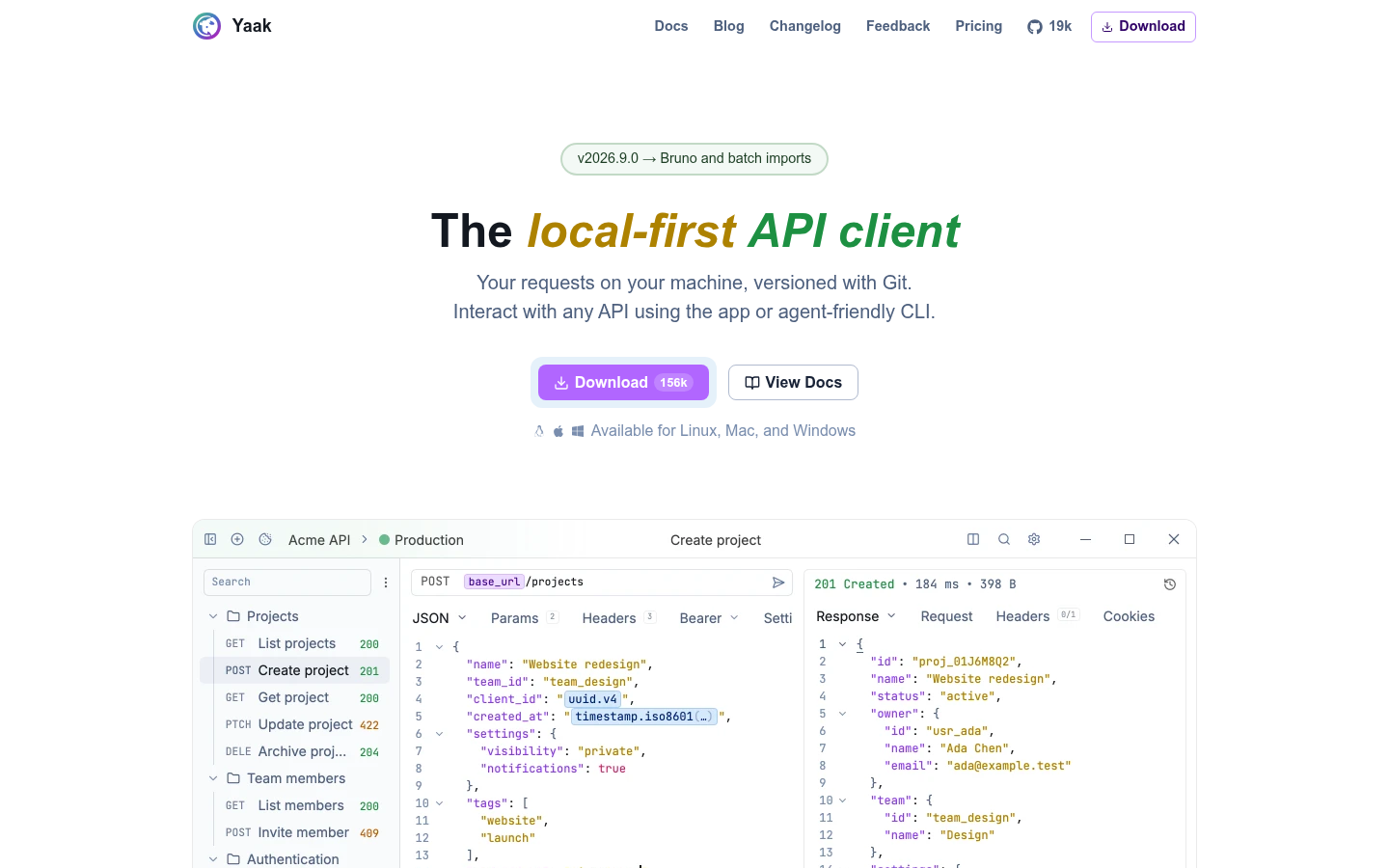Open response history clock icon
The image size is (1389, 868).
tap(1170, 584)
